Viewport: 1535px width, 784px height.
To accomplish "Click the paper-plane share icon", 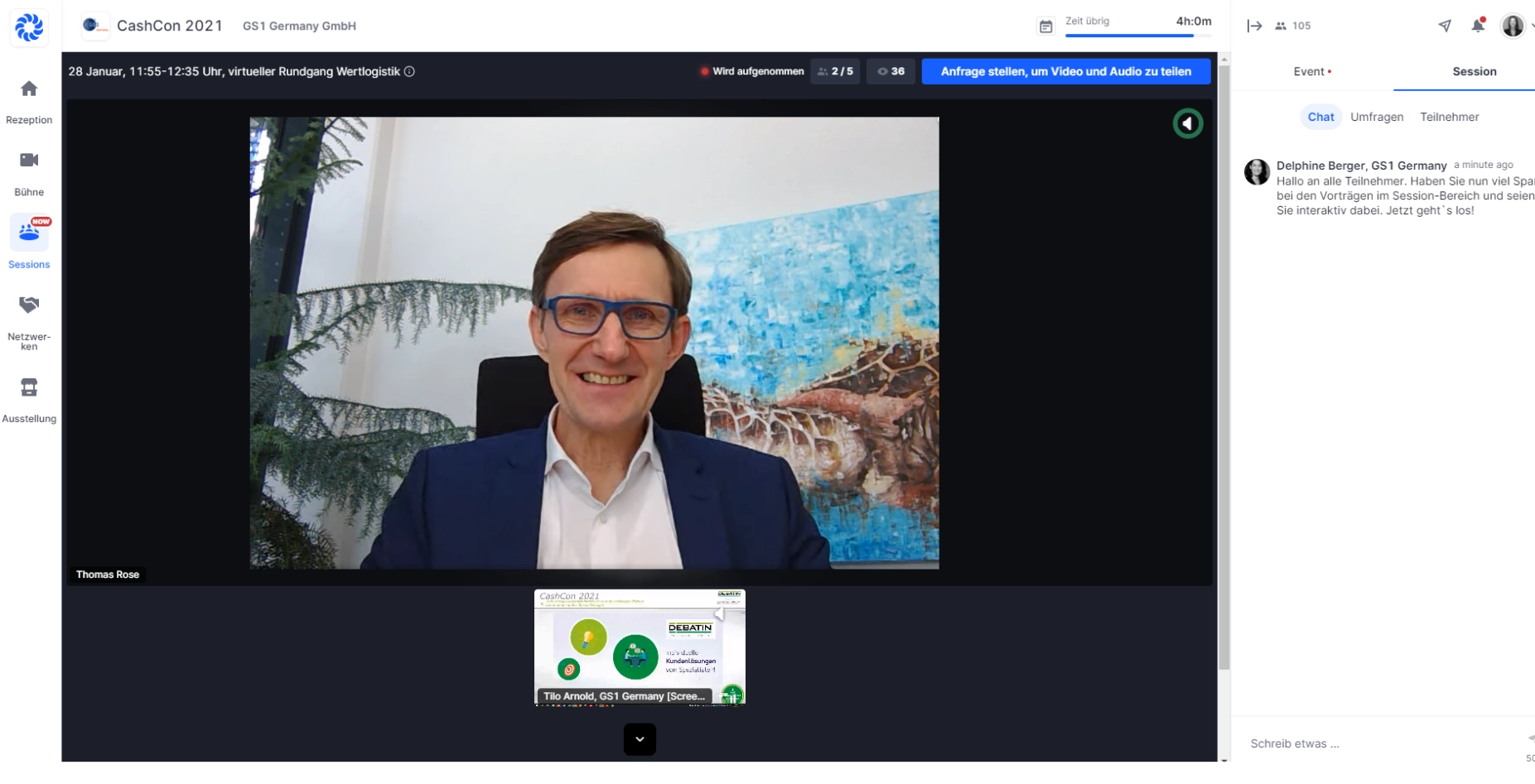I will (1445, 26).
